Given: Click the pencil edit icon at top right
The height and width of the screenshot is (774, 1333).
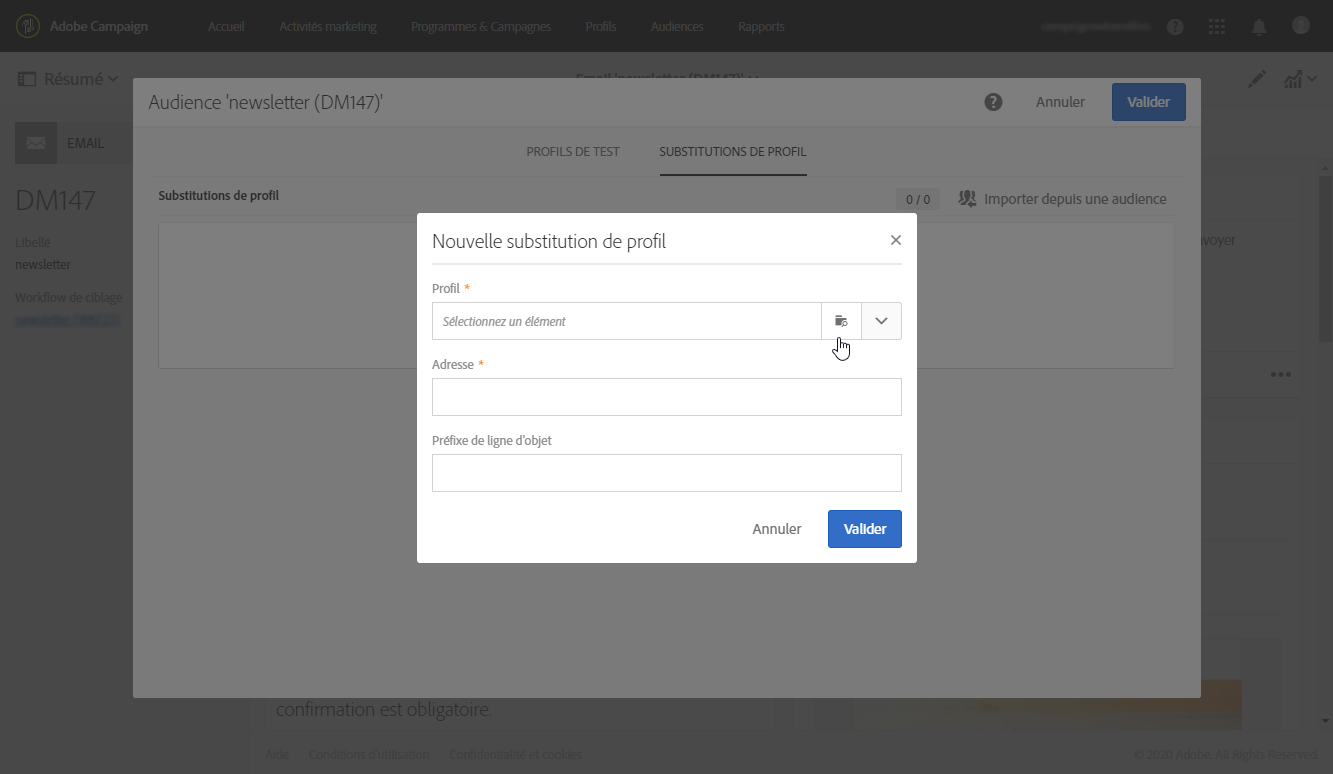Looking at the screenshot, I should click(x=1257, y=79).
